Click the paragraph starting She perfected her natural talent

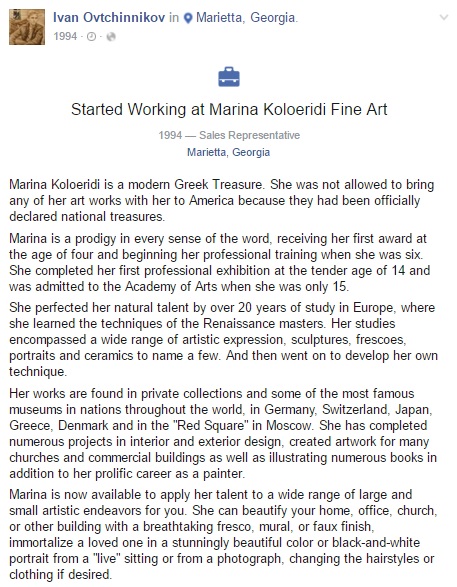(223, 340)
